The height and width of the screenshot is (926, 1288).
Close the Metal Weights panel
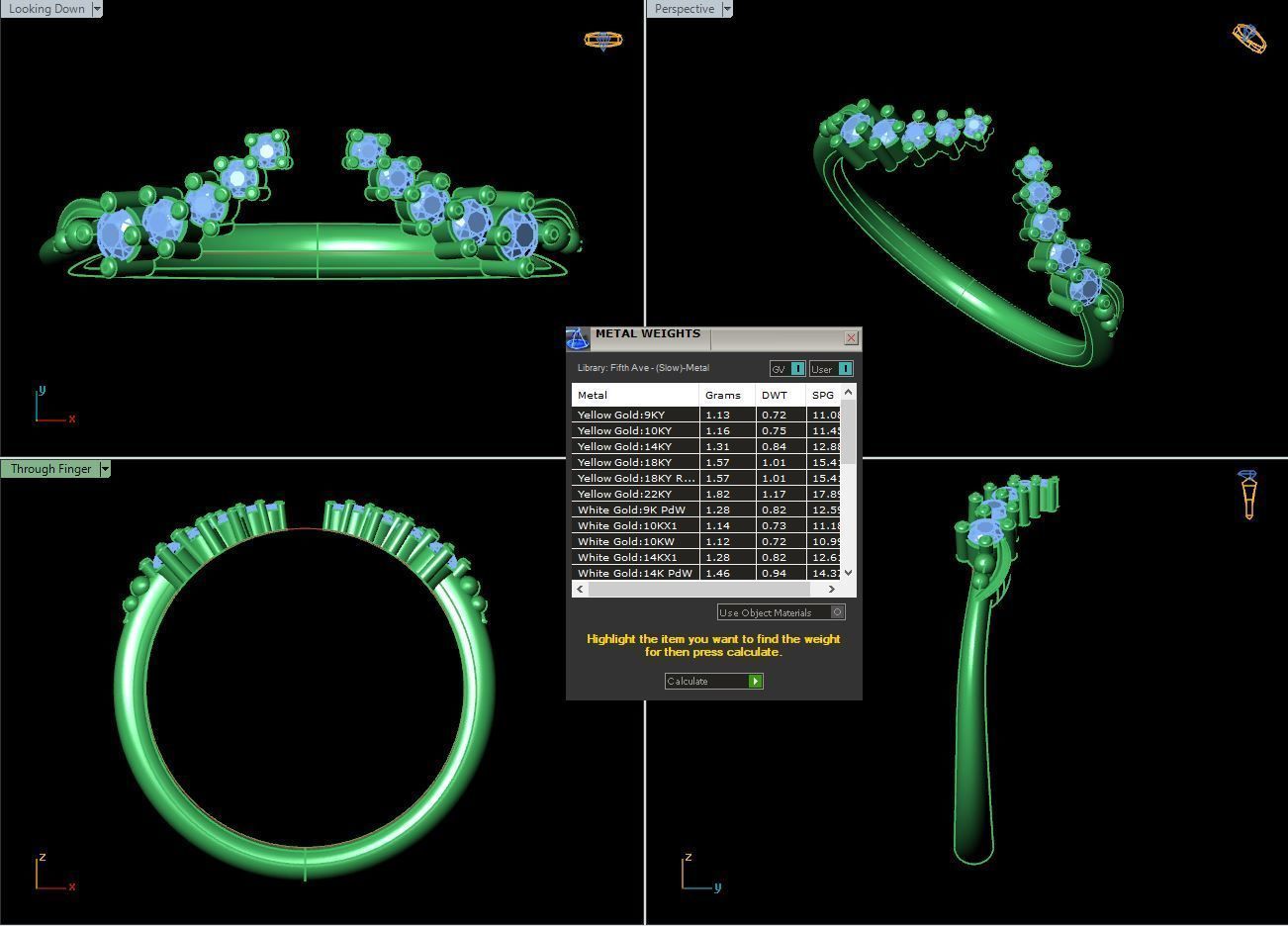pos(851,338)
